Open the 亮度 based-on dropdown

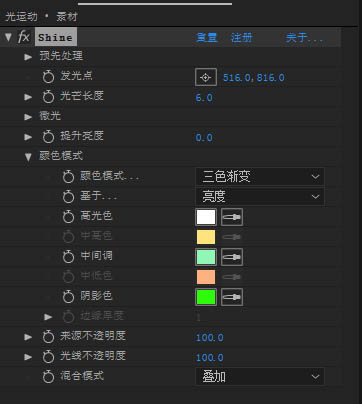point(260,197)
